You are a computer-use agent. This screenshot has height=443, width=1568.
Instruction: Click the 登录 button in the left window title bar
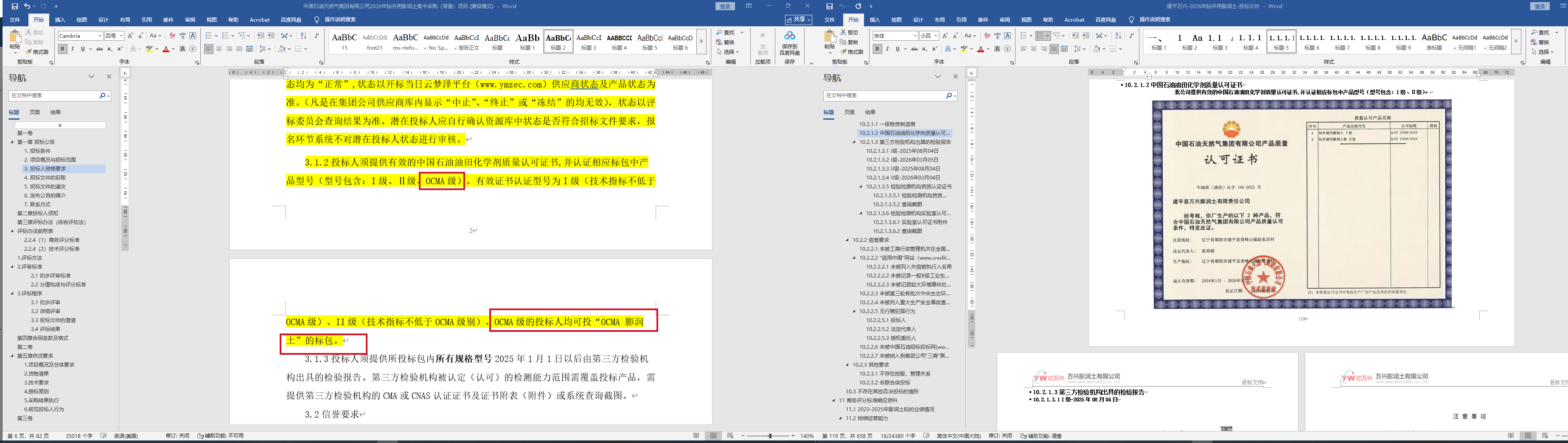pyautogui.click(x=725, y=6)
